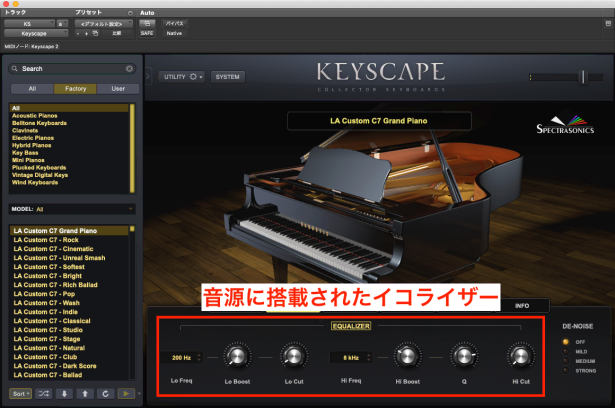This screenshot has width=615, height=408.
Task: Open the preset settings menu circle icon
Action: [x=130, y=13]
